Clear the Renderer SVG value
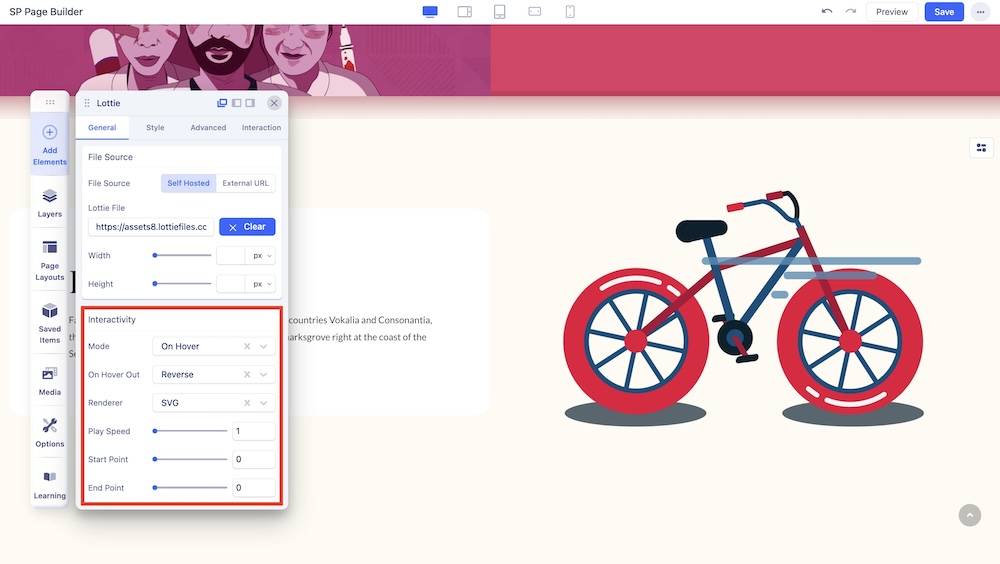Screen dimensions: 1000x564 [247, 403]
